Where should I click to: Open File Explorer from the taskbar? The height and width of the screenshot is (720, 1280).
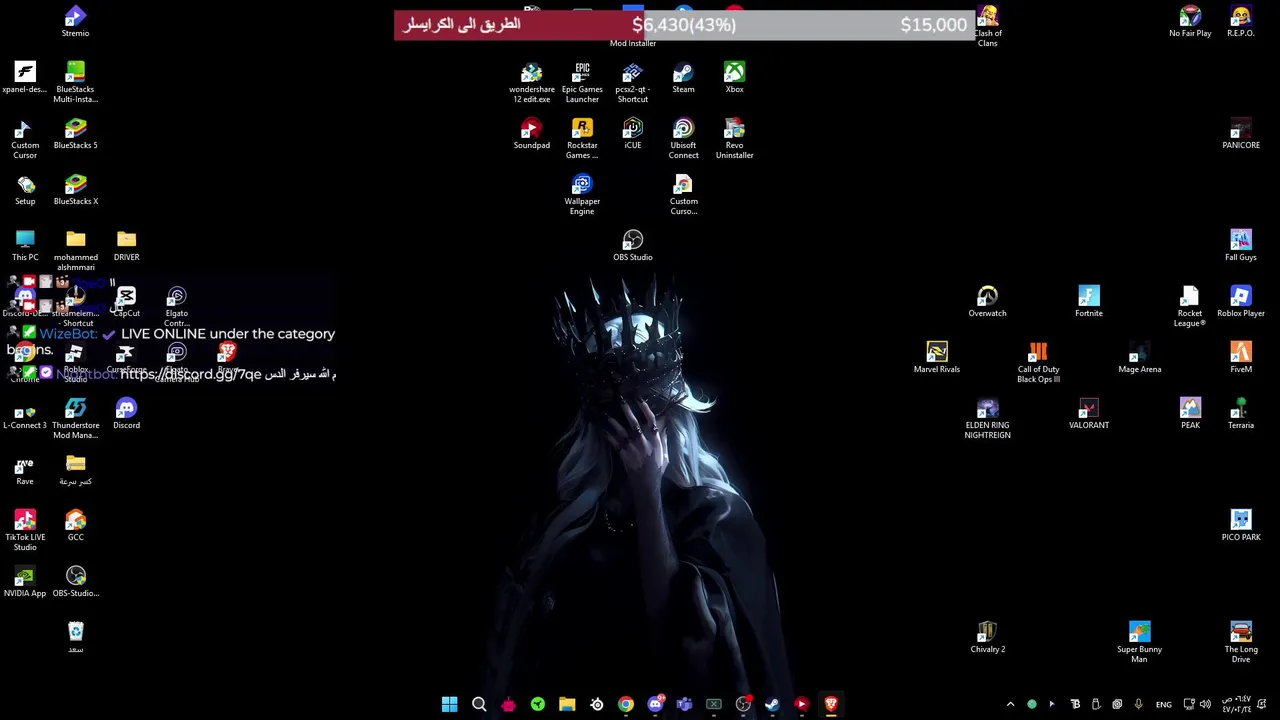pos(567,704)
